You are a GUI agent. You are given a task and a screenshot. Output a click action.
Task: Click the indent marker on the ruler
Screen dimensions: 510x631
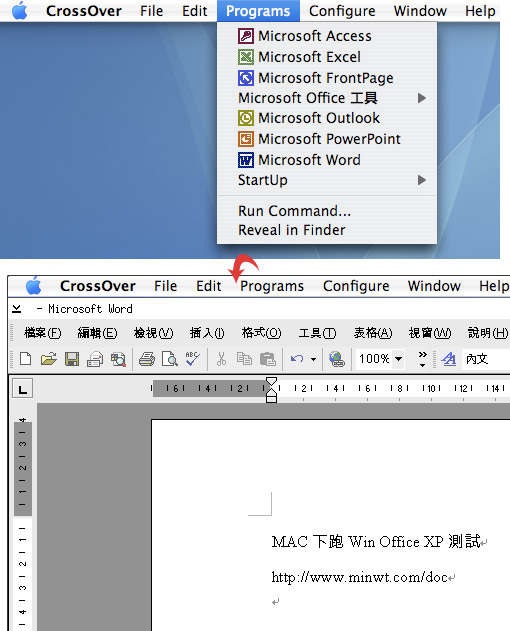(272, 390)
